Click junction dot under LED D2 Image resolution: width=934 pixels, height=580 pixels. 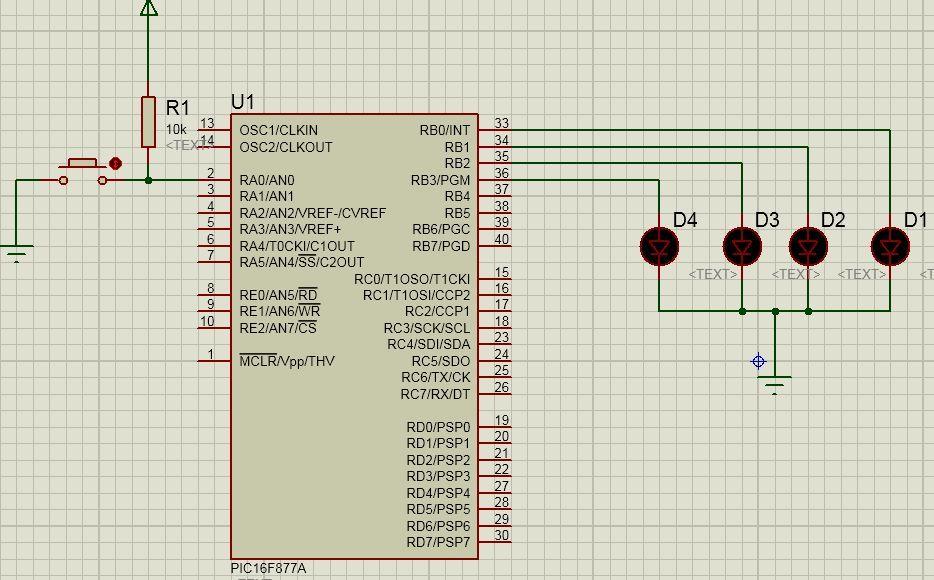click(808, 311)
